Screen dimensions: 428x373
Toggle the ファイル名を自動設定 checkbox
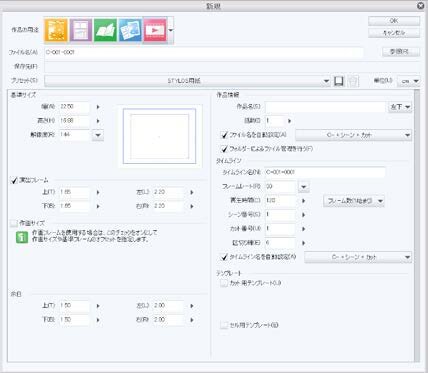224,135
